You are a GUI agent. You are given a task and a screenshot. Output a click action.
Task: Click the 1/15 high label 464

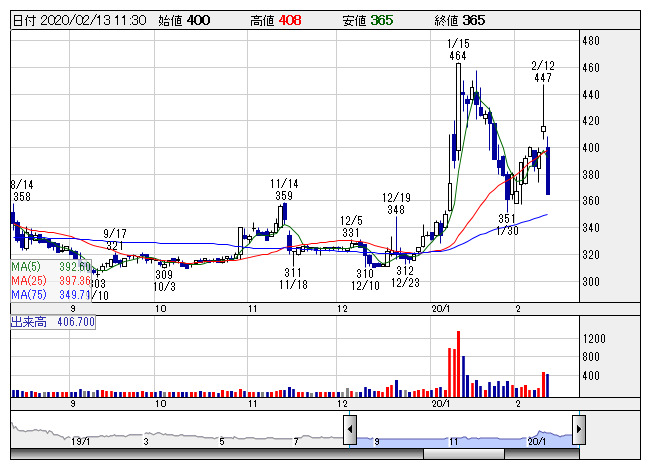(x=458, y=57)
